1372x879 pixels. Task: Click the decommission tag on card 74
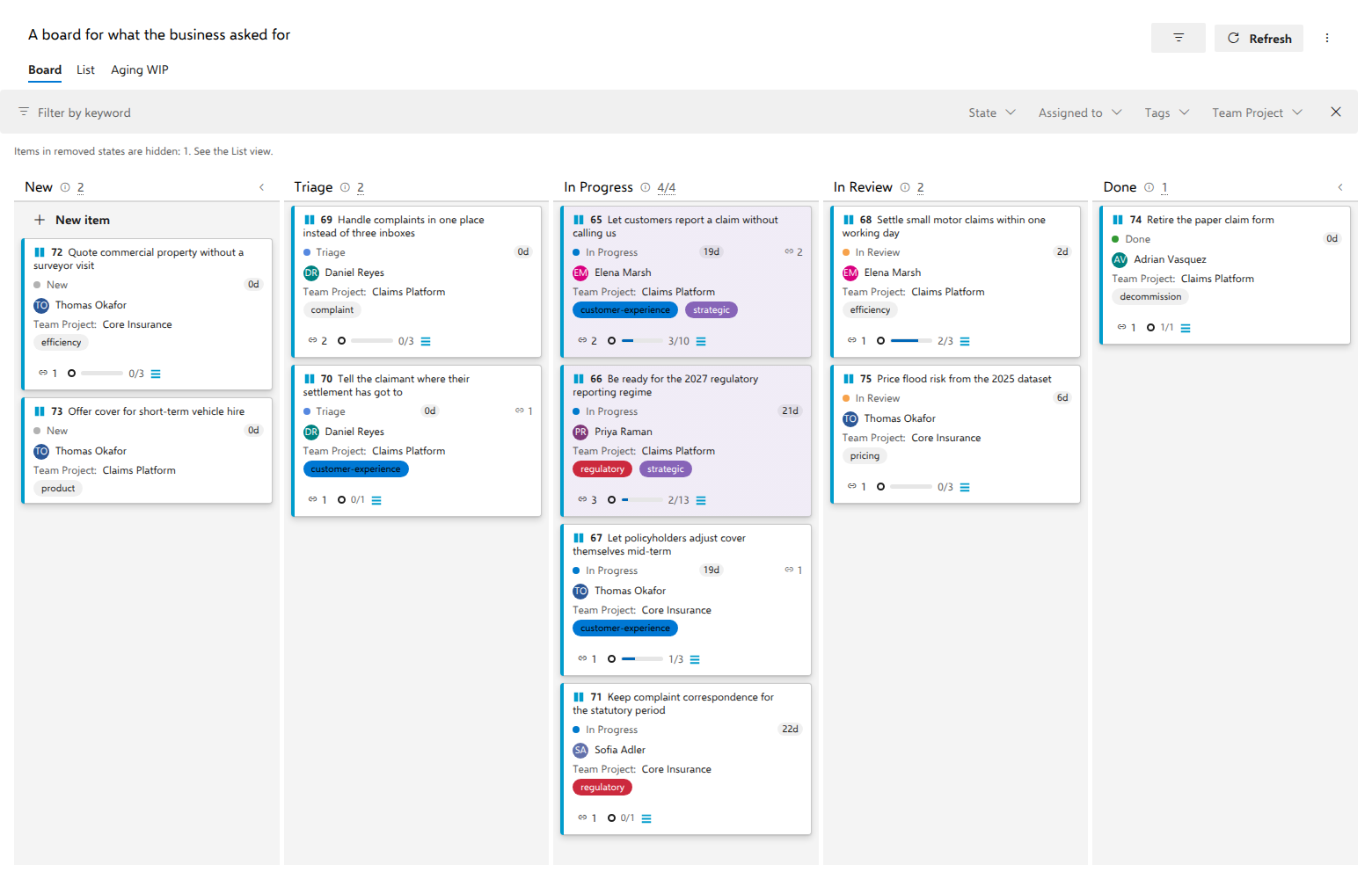pos(1150,297)
